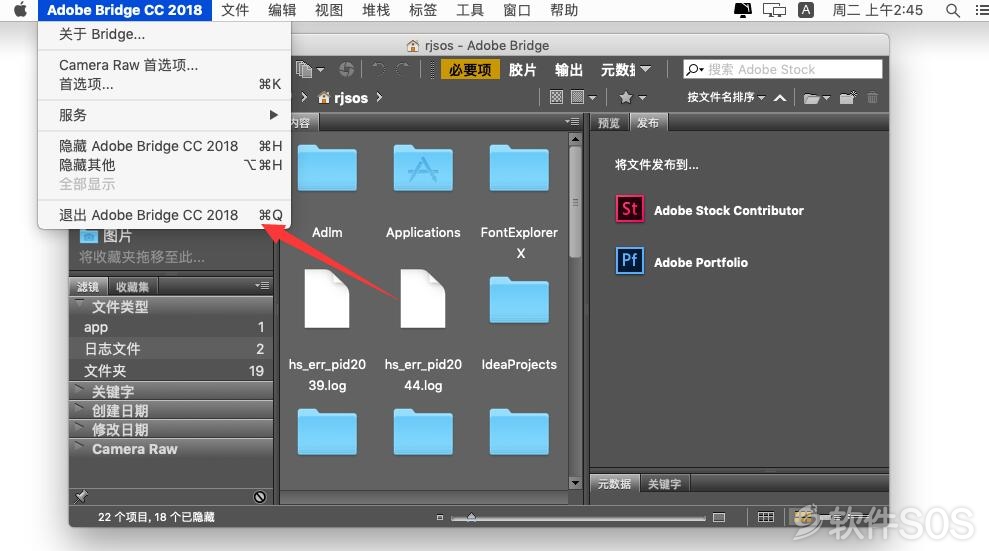The width and height of the screenshot is (989, 551).
Task: Toggle the 日志文件 file type filter
Action: coord(172,349)
